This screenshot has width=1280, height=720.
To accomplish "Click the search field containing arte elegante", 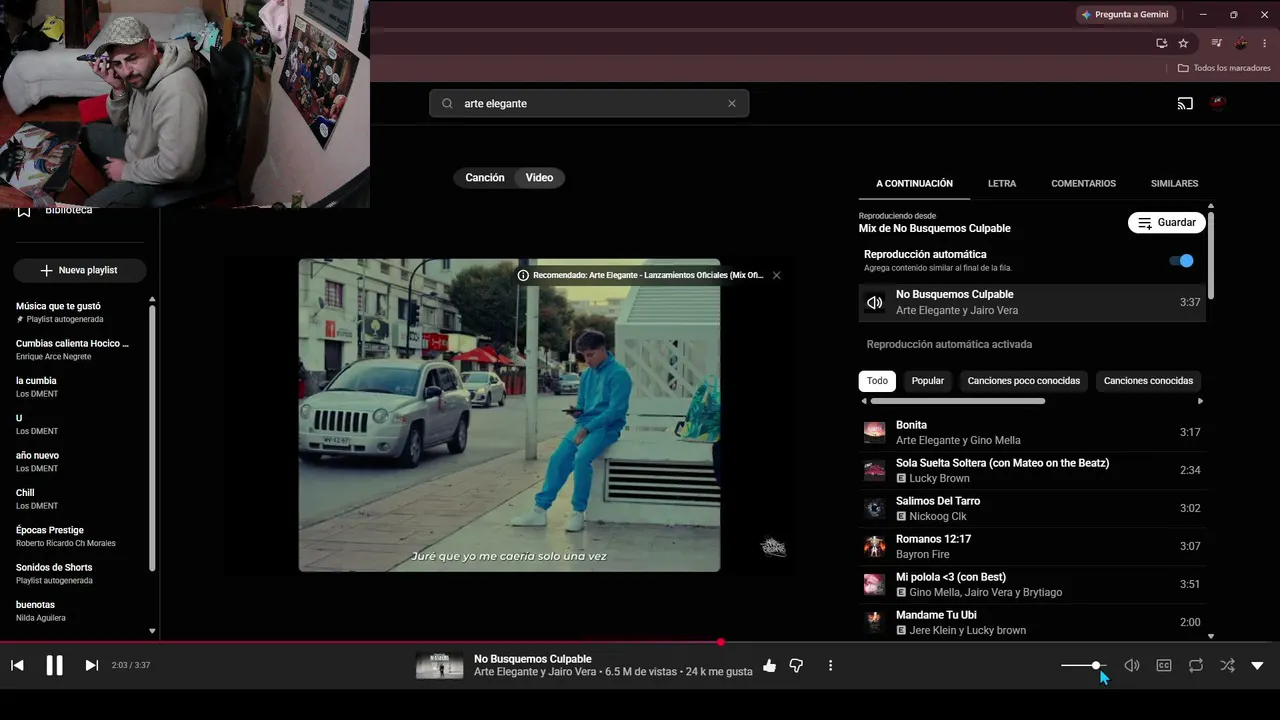I will tap(589, 103).
